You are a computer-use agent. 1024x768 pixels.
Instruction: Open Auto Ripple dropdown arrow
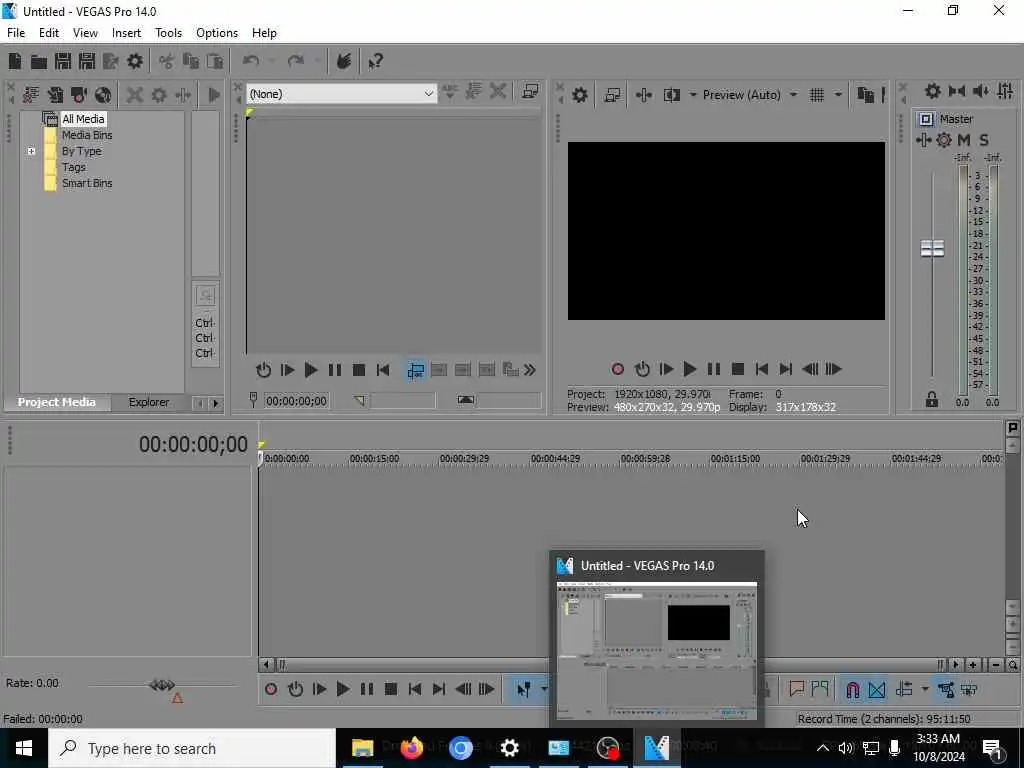pos(924,690)
